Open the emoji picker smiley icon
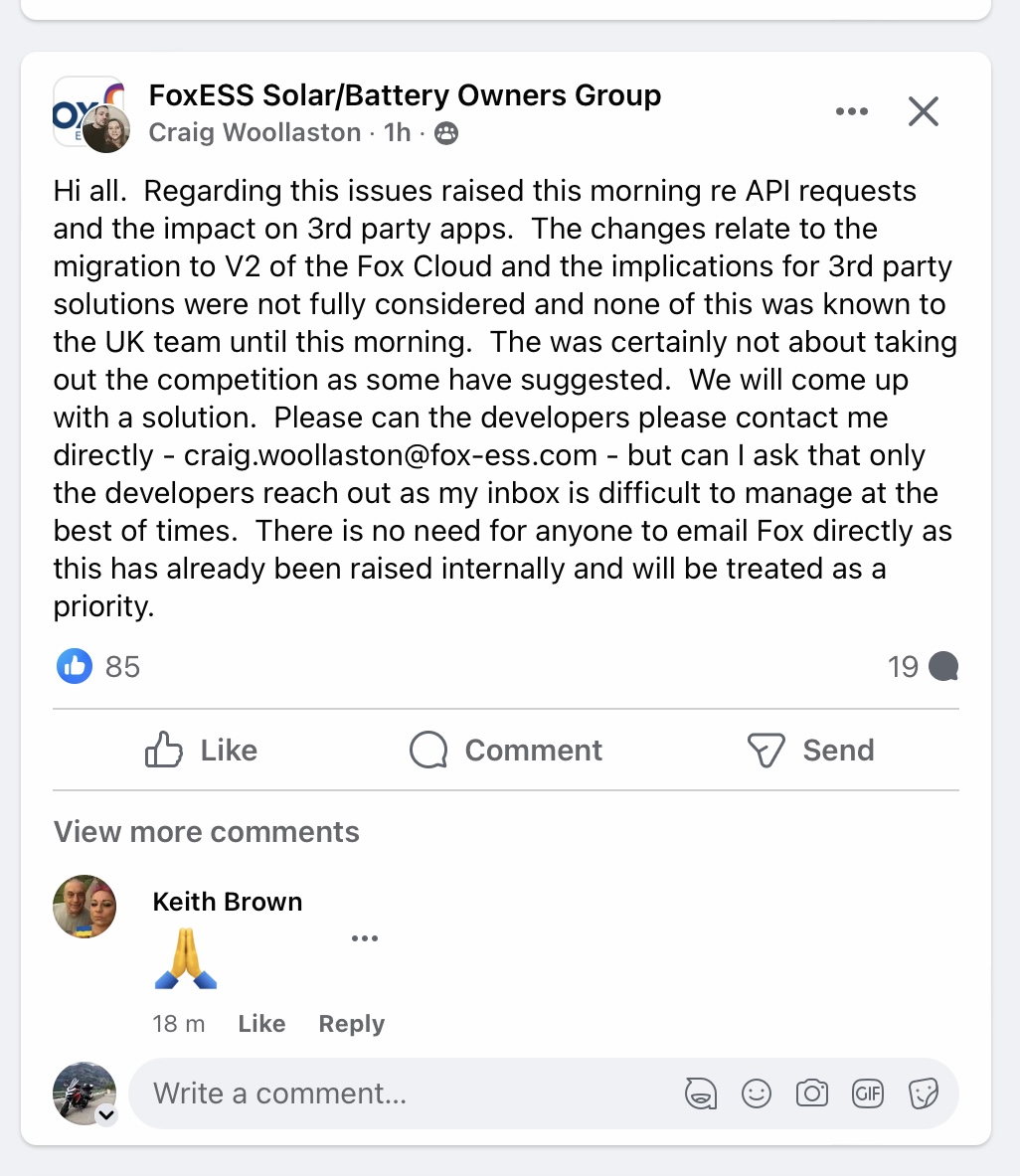Image resolution: width=1020 pixels, height=1176 pixels. pos(757,1094)
